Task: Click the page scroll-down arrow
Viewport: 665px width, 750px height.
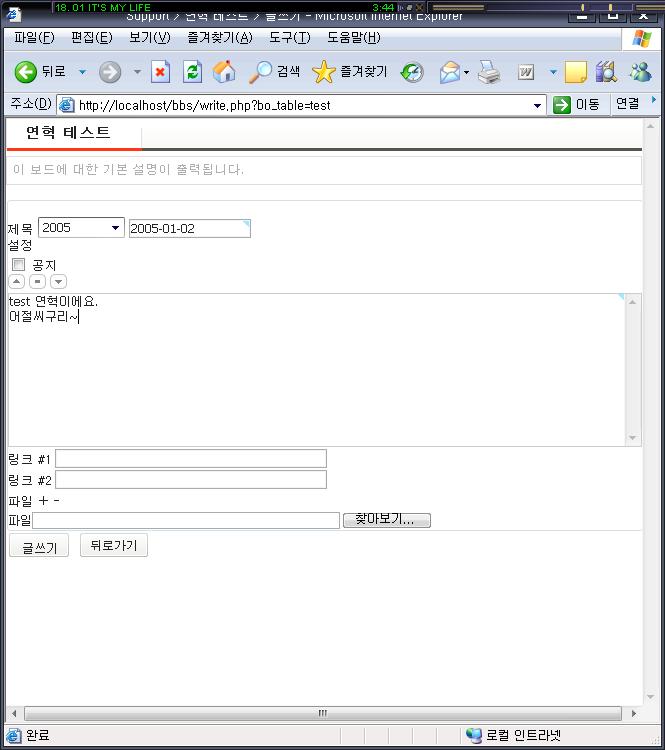Action: pyautogui.click(x=650, y=697)
